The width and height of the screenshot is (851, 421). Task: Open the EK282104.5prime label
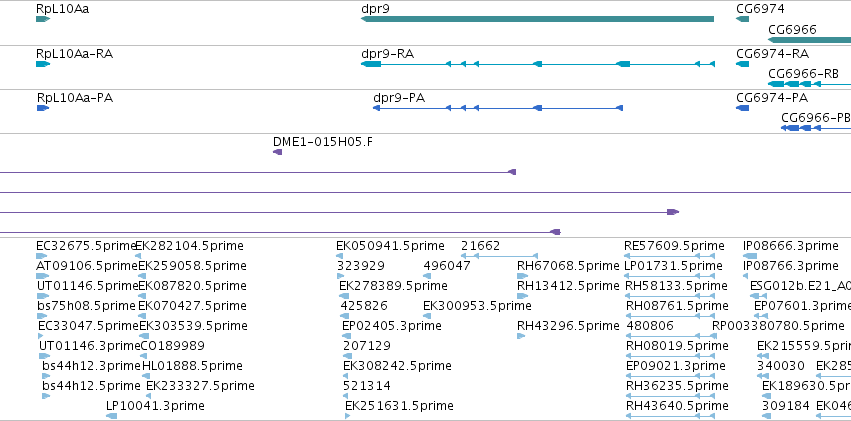pyautogui.click(x=189, y=246)
